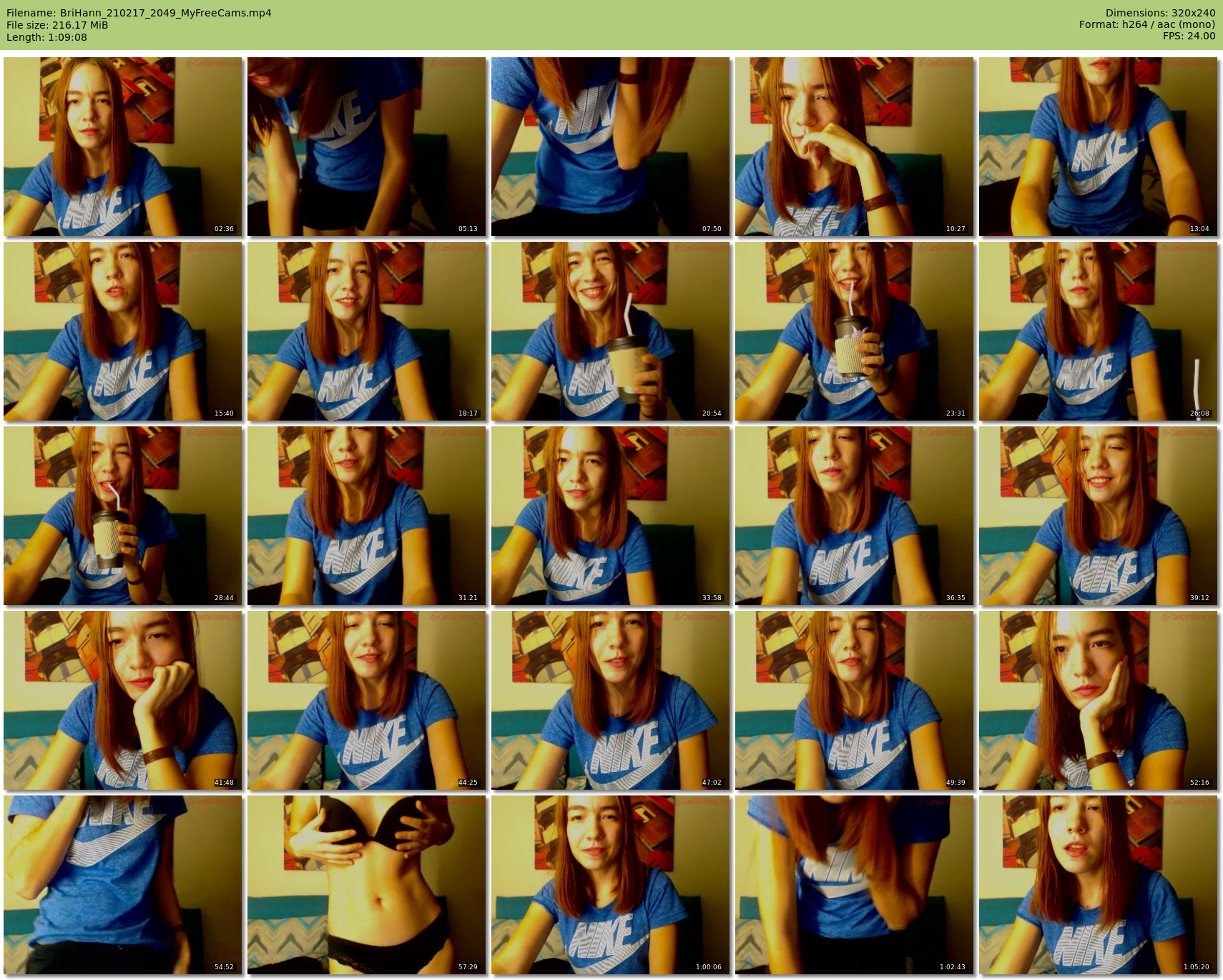Image resolution: width=1223 pixels, height=980 pixels.
Task: Select the thumbnail marked 39:12
Action: (x=1098, y=516)
